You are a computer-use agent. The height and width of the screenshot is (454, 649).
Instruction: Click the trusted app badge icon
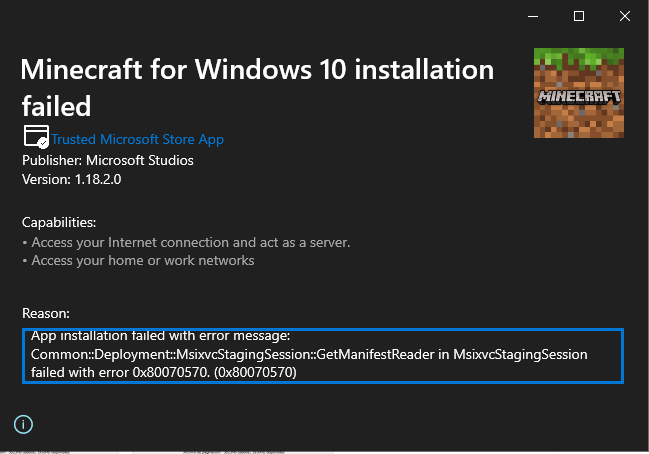(x=36, y=138)
